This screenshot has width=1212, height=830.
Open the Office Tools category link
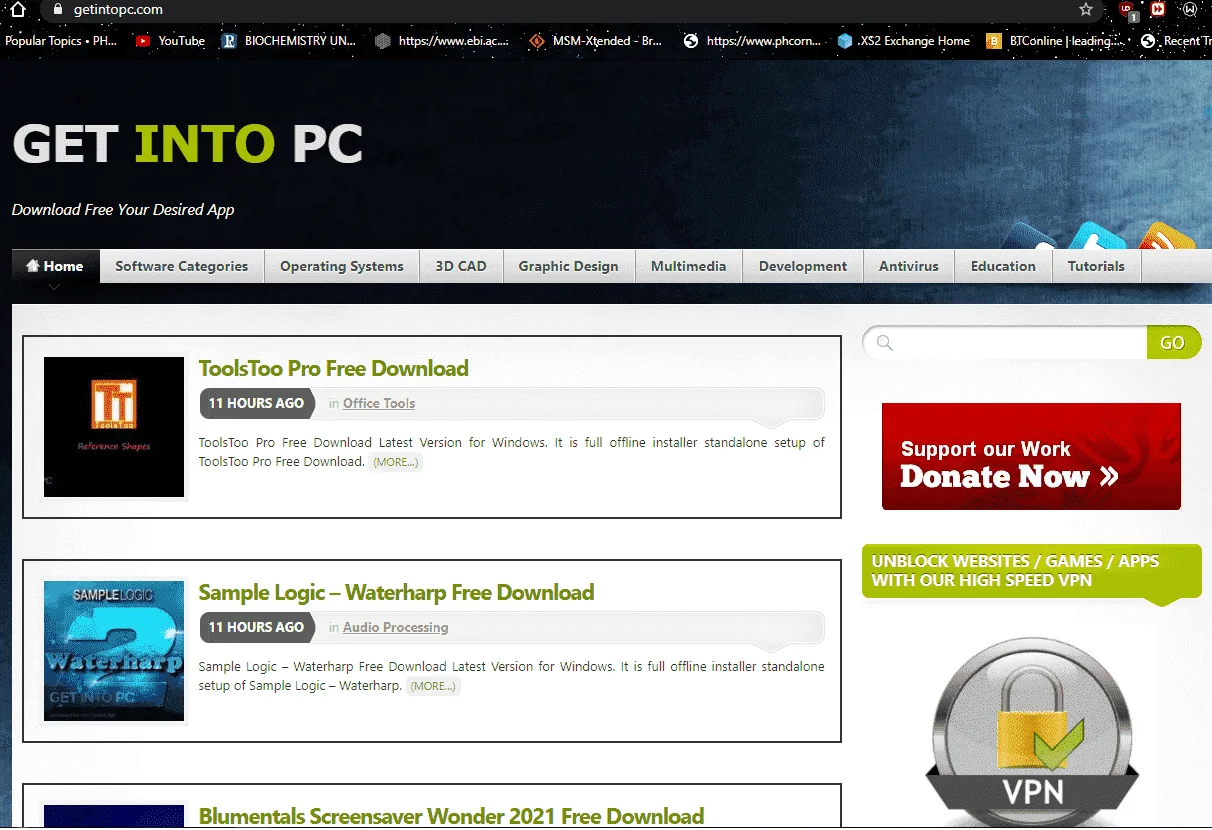[x=379, y=403]
